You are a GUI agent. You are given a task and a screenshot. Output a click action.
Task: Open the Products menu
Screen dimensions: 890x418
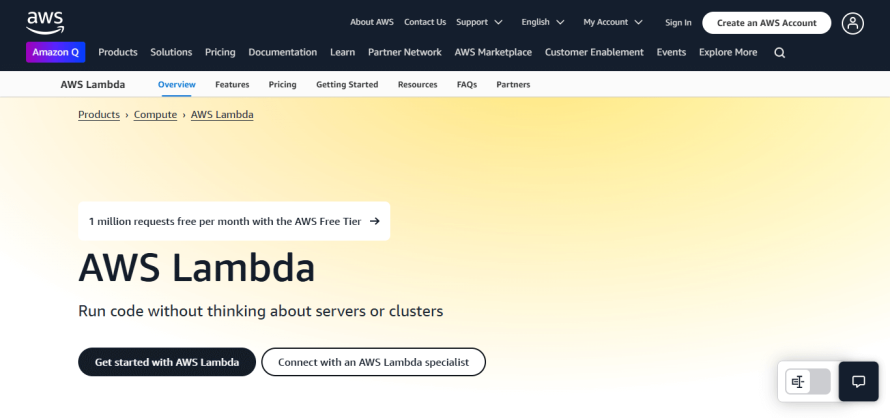(x=117, y=52)
